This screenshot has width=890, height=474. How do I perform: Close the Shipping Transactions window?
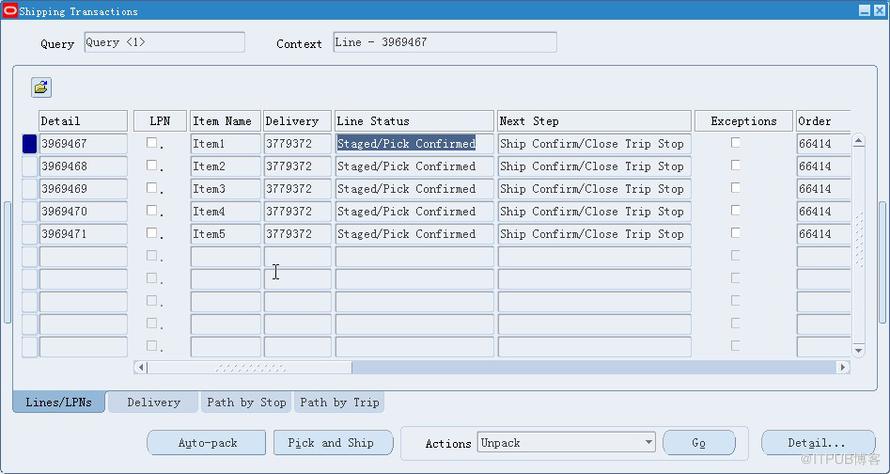pos(879,10)
